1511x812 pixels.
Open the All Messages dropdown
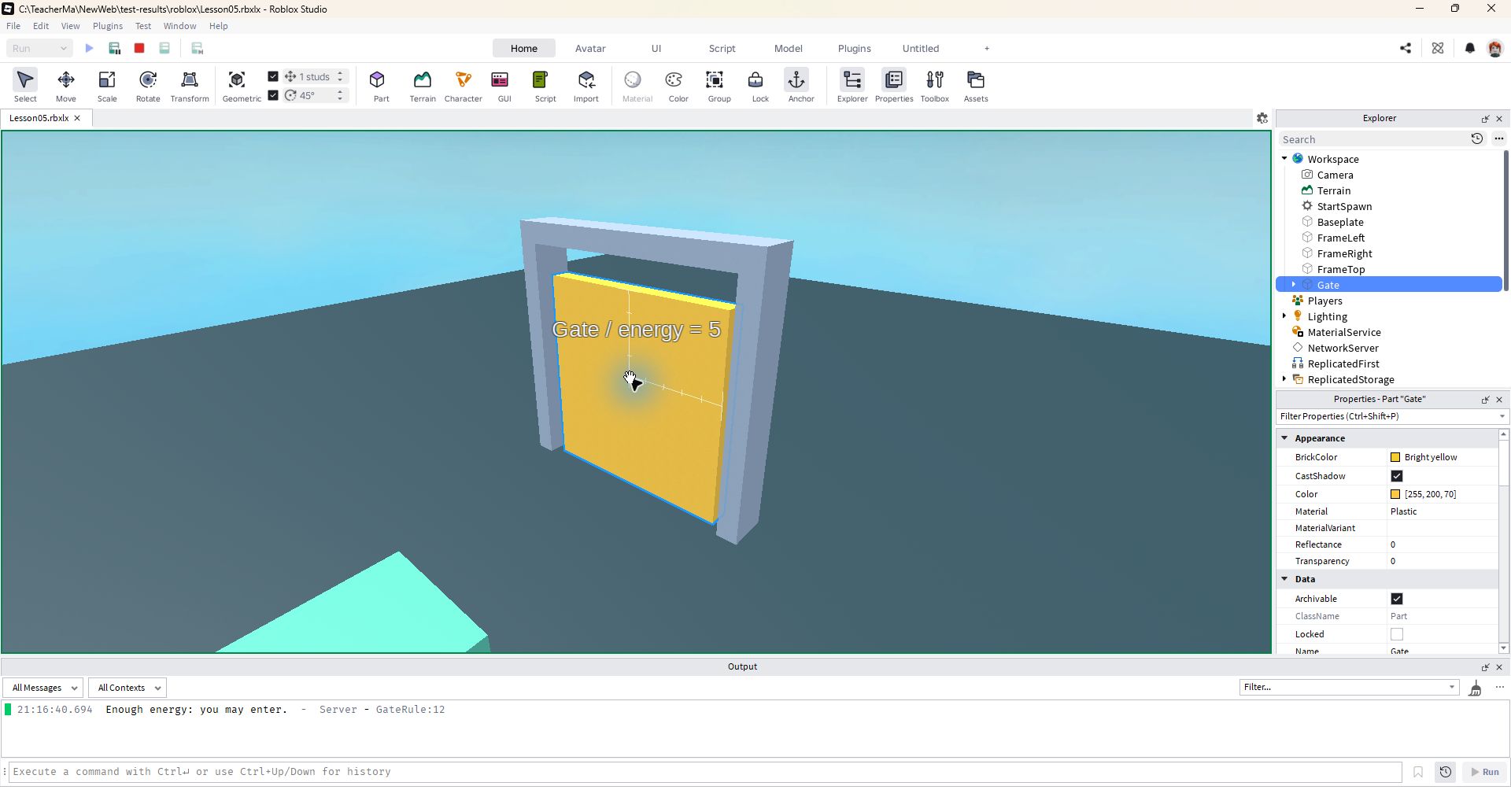pos(43,688)
